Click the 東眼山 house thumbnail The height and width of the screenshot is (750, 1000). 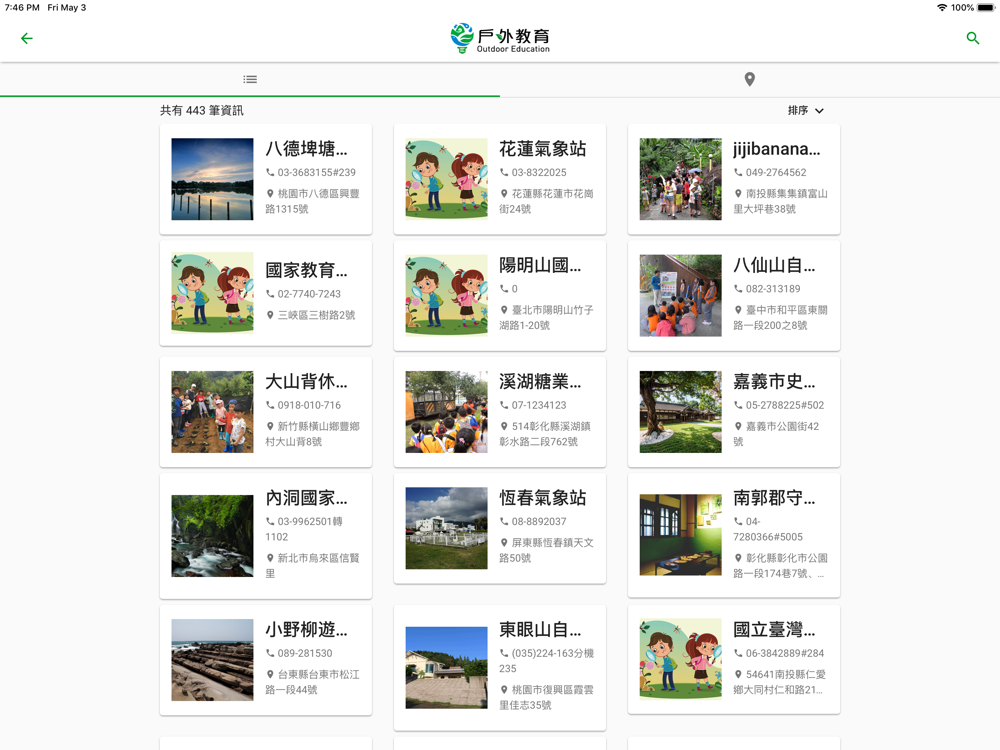pyautogui.click(x=446, y=668)
